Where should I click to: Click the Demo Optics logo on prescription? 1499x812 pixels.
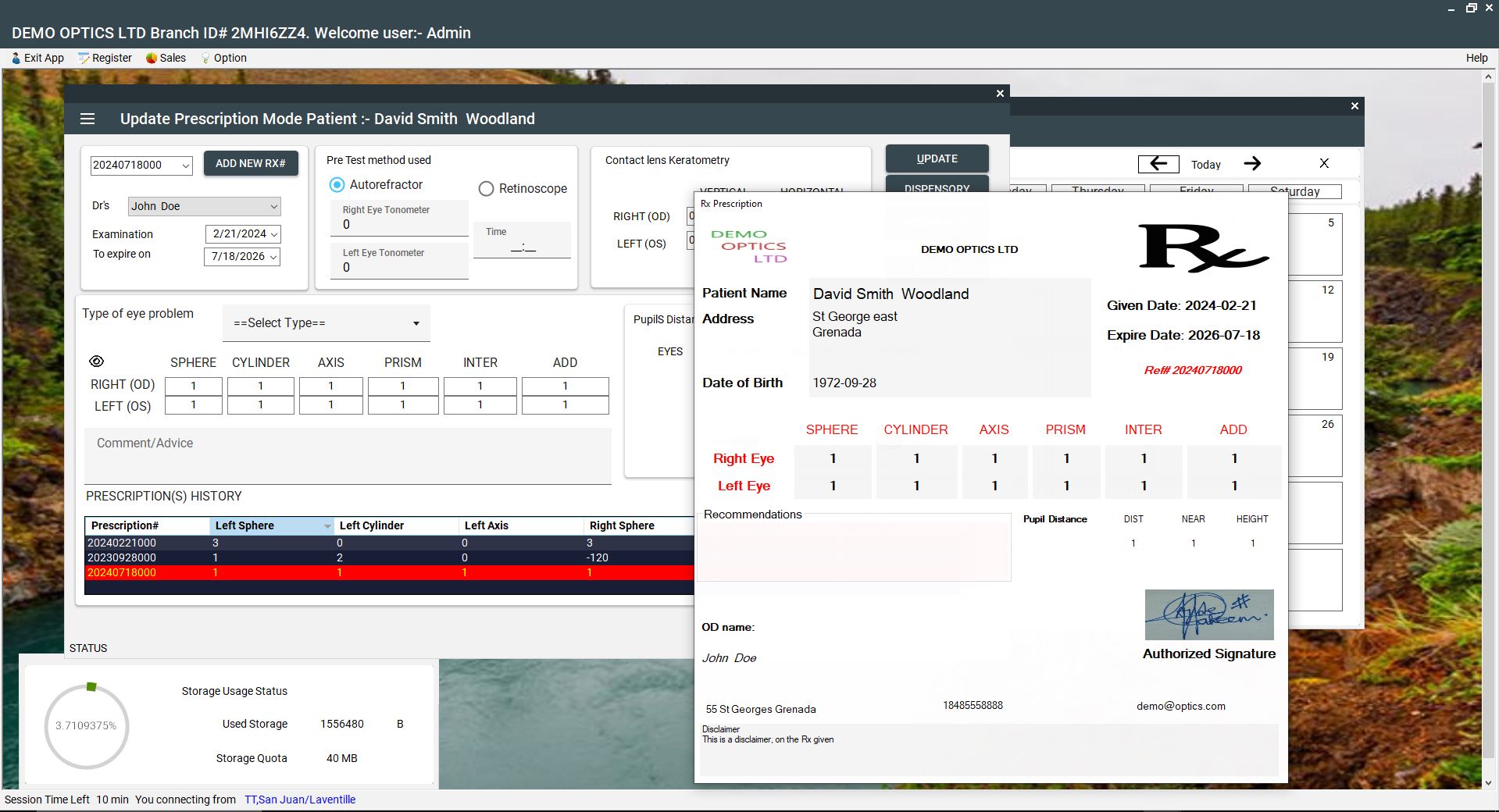click(748, 246)
